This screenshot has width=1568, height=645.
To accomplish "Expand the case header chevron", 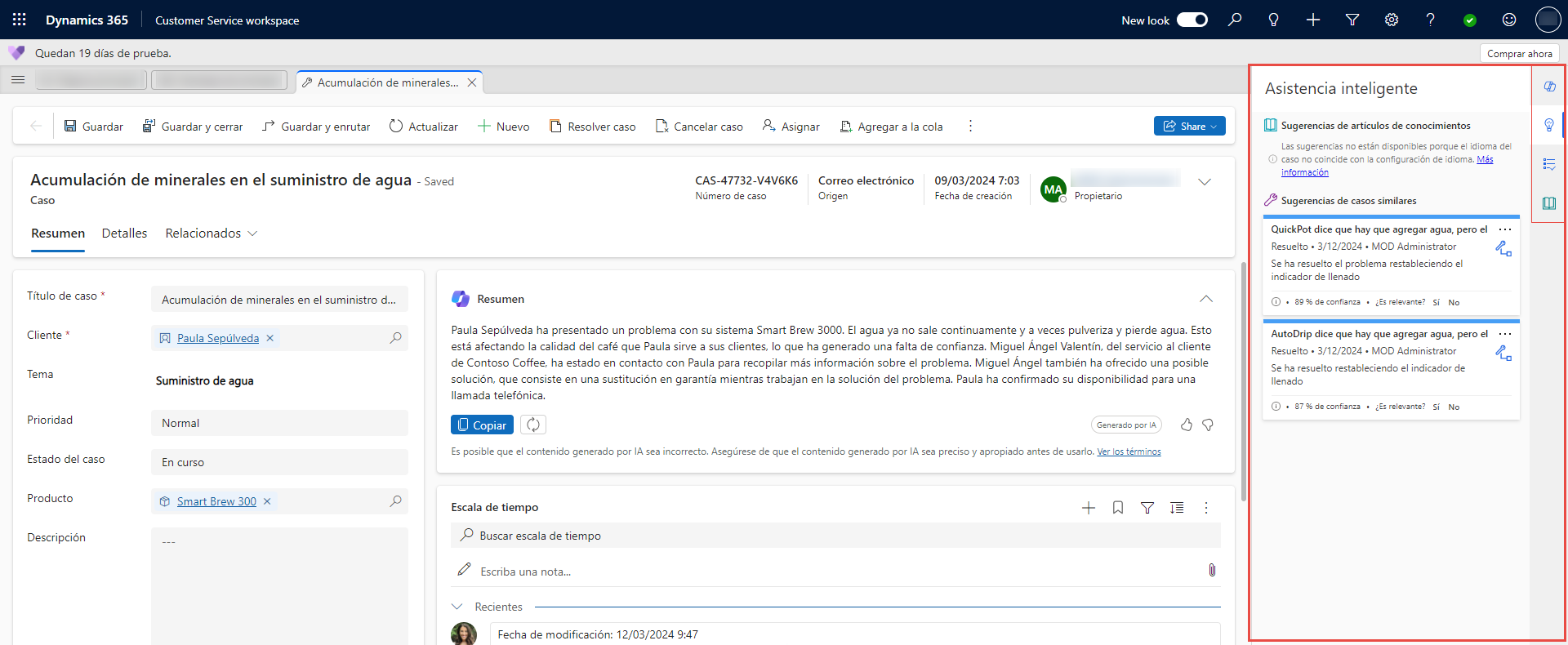I will pyautogui.click(x=1205, y=182).
